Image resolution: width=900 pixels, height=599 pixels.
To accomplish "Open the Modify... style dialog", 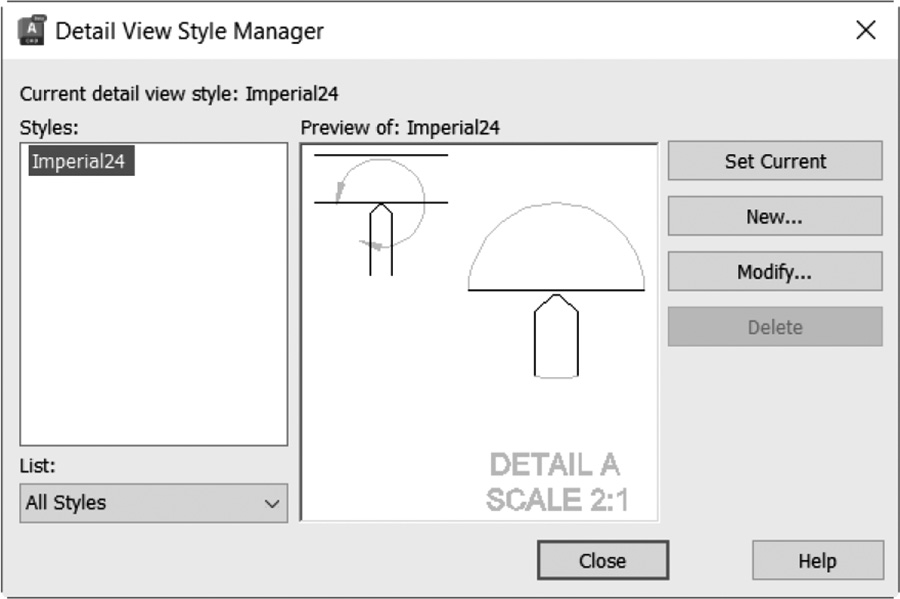I will coord(775,271).
